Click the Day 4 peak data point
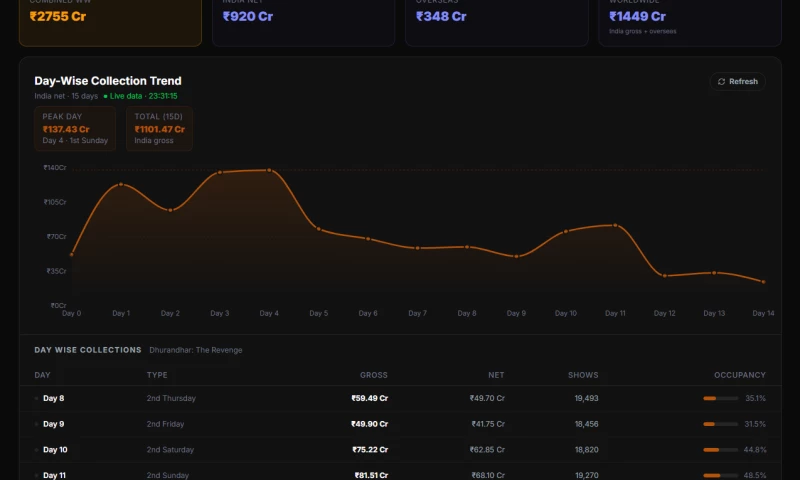Image resolution: width=800 pixels, height=480 pixels. tap(269, 170)
